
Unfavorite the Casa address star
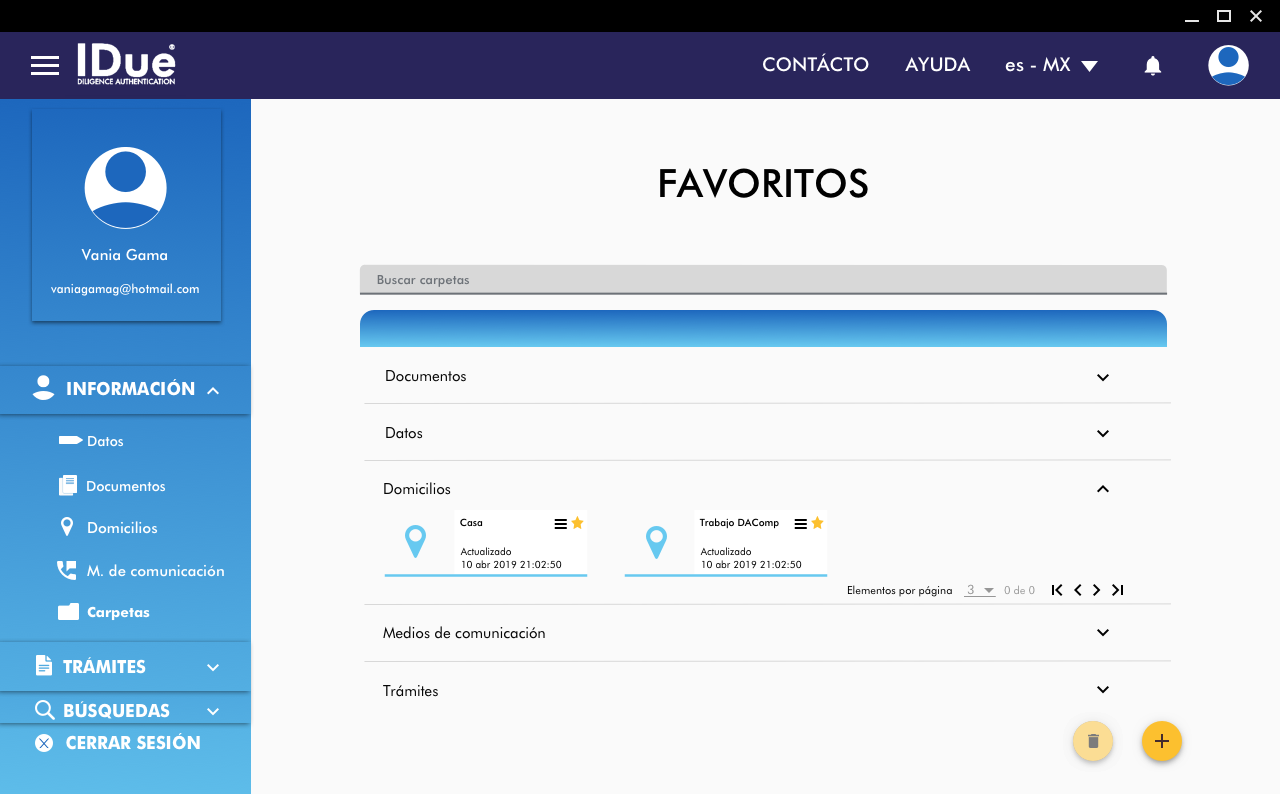577,523
